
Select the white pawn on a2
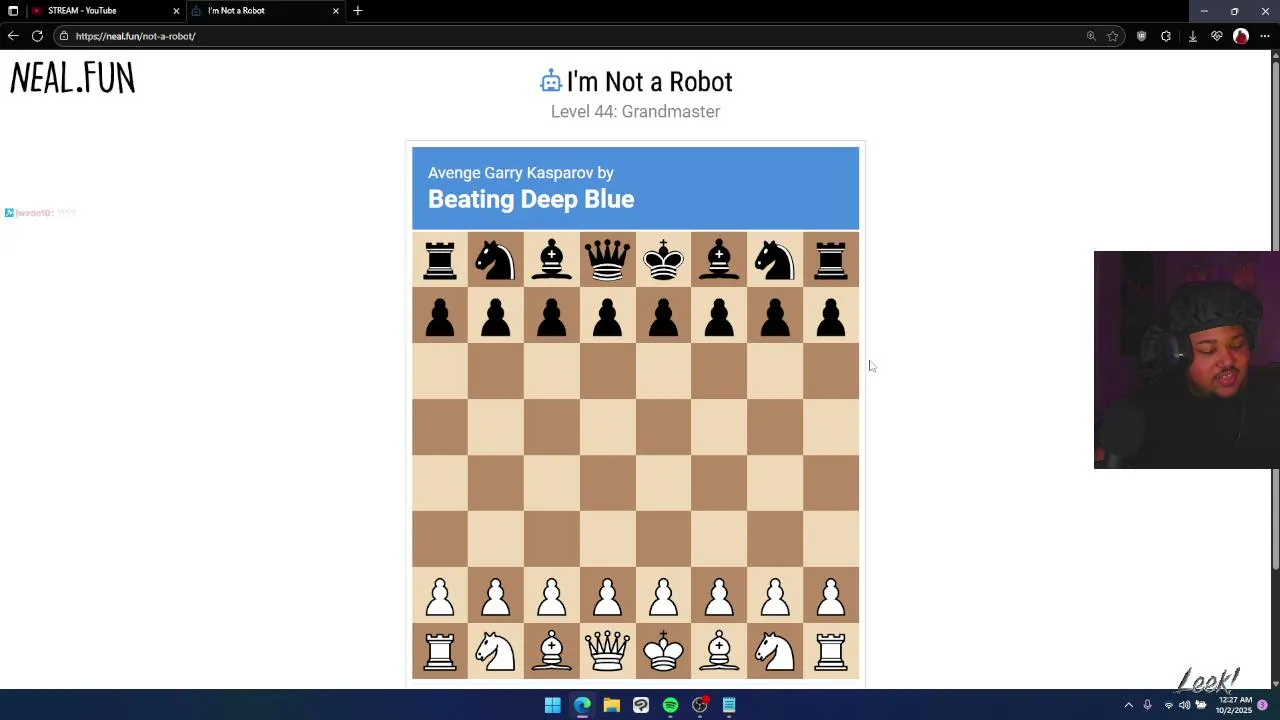pos(440,596)
